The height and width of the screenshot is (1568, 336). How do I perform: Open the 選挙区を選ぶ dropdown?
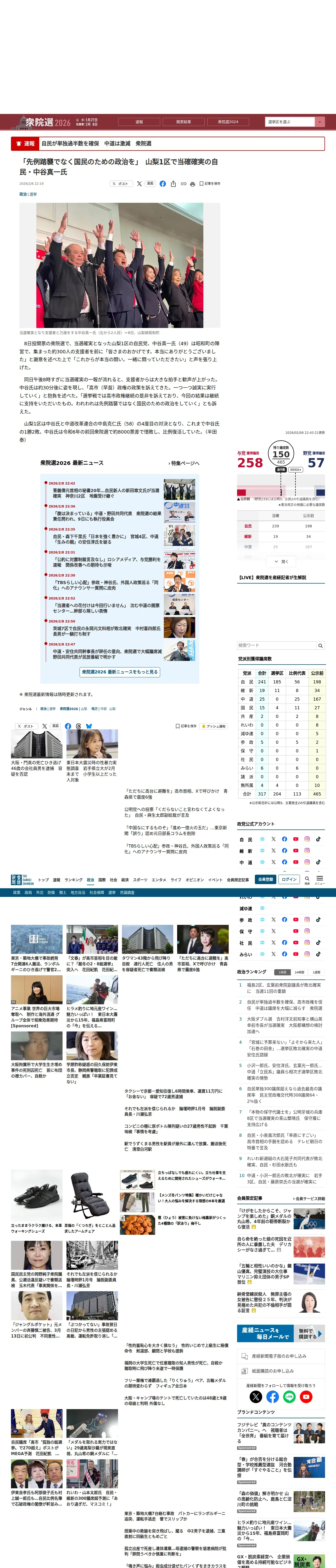[x=295, y=122]
